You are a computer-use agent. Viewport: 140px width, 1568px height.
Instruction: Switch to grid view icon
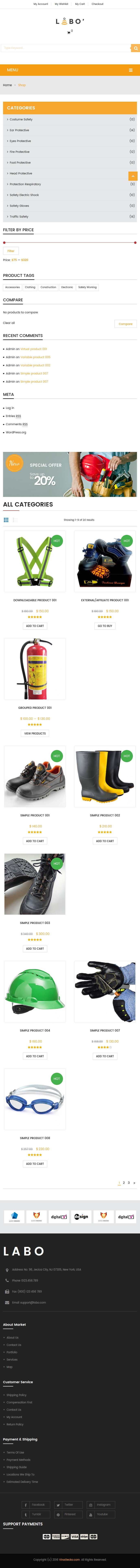pos(6,520)
